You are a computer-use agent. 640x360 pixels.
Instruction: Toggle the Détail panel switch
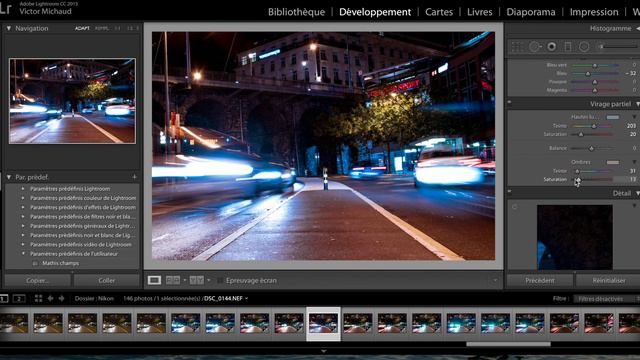tap(509, 191)
